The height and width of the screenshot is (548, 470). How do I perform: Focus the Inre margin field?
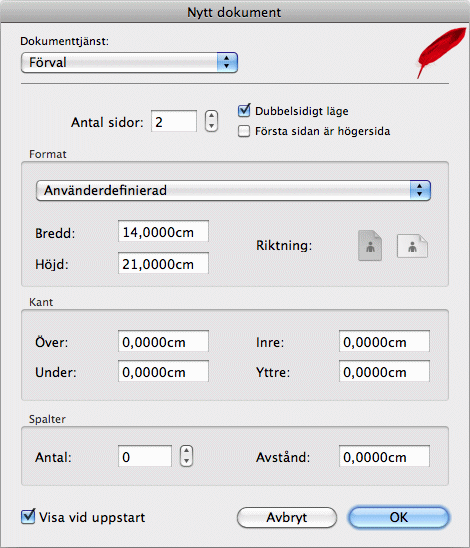pyautogui.click(x=384, y=341)
